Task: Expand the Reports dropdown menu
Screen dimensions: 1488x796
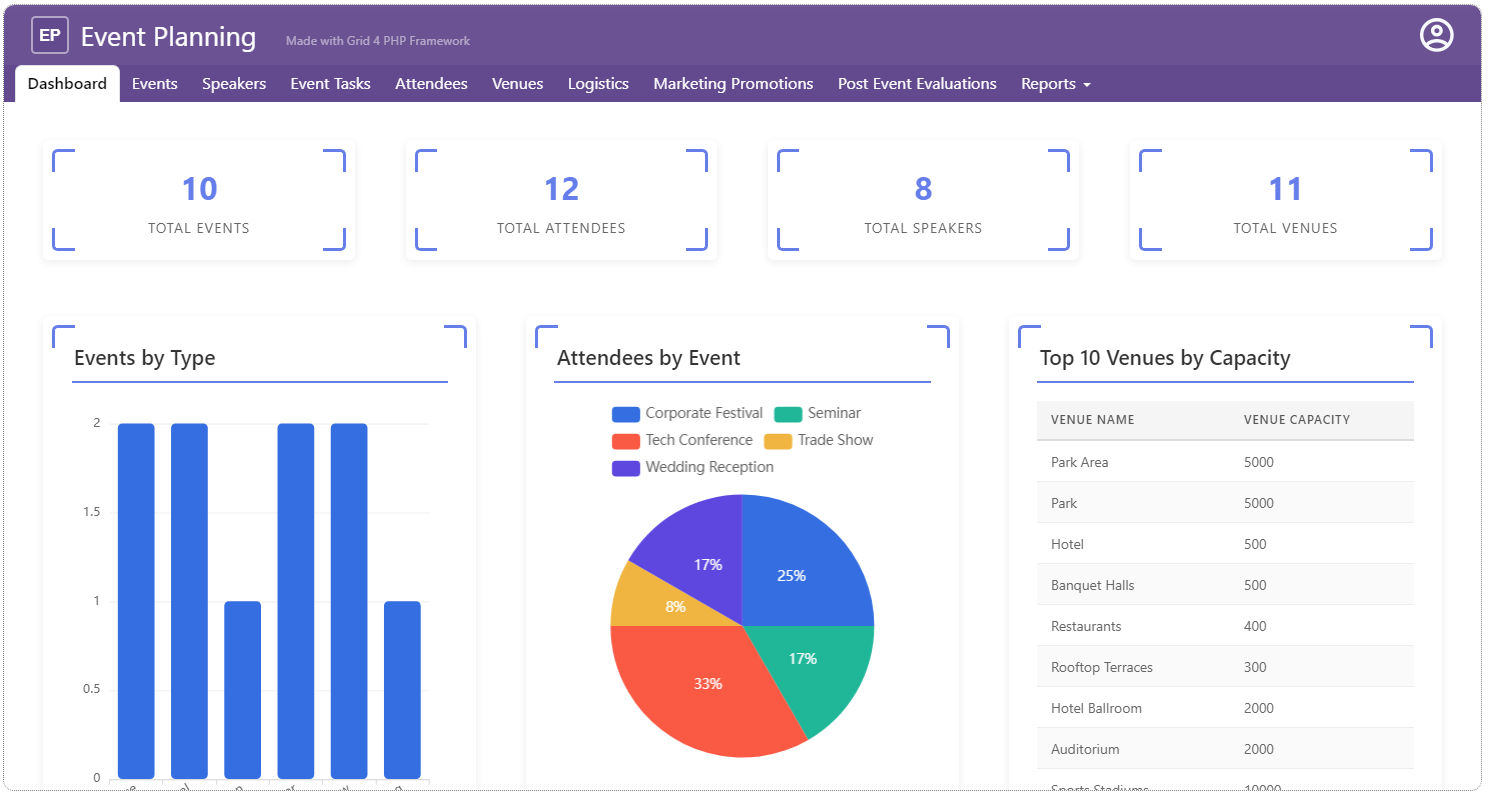Action: tap(1055, 84)
